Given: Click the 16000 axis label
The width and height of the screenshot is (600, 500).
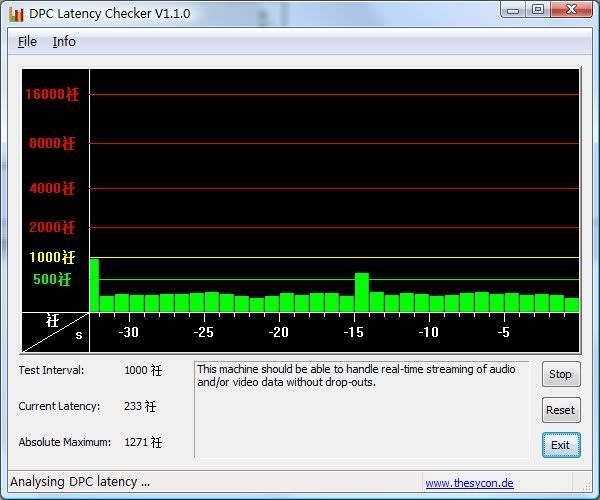Looking at the screenshot, I should pos(52,94).
